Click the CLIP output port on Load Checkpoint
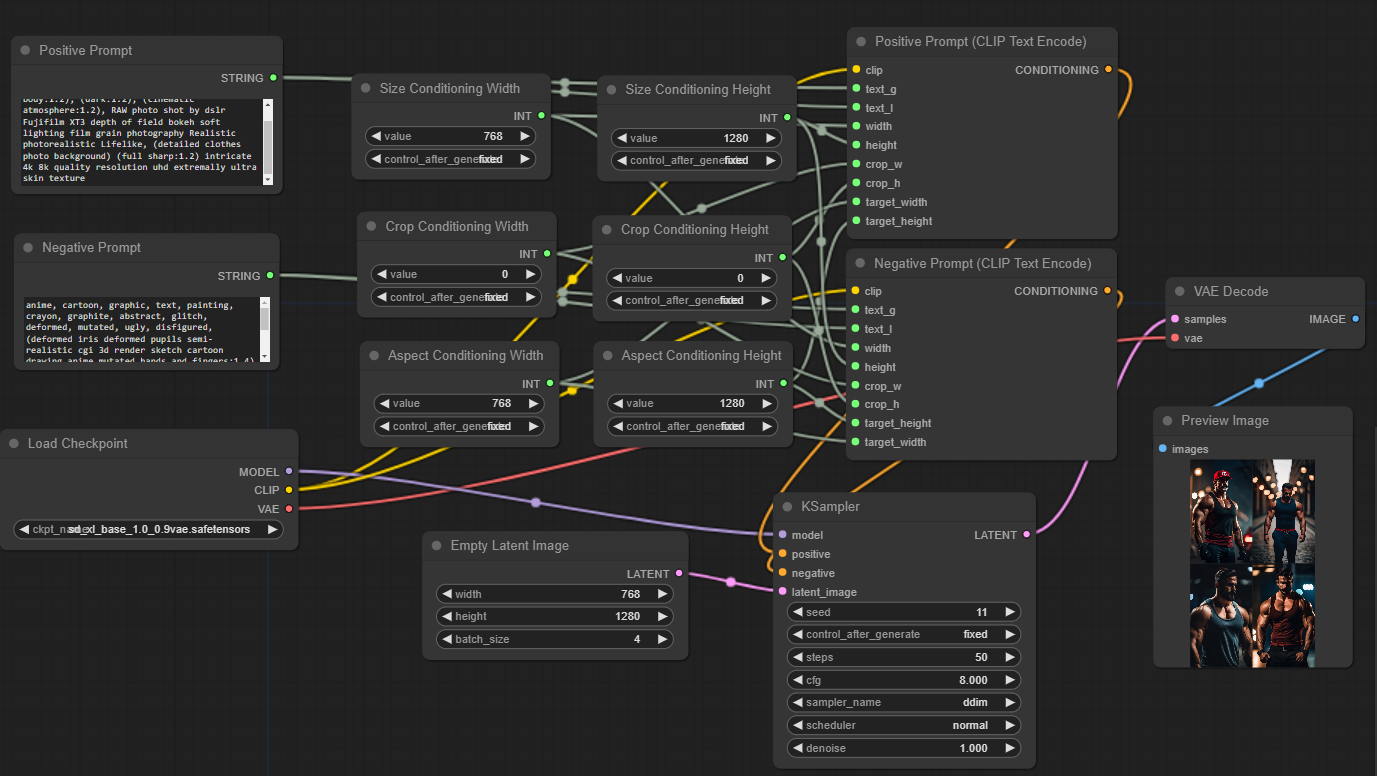The image size is (1377, 776). pos(288,490)
